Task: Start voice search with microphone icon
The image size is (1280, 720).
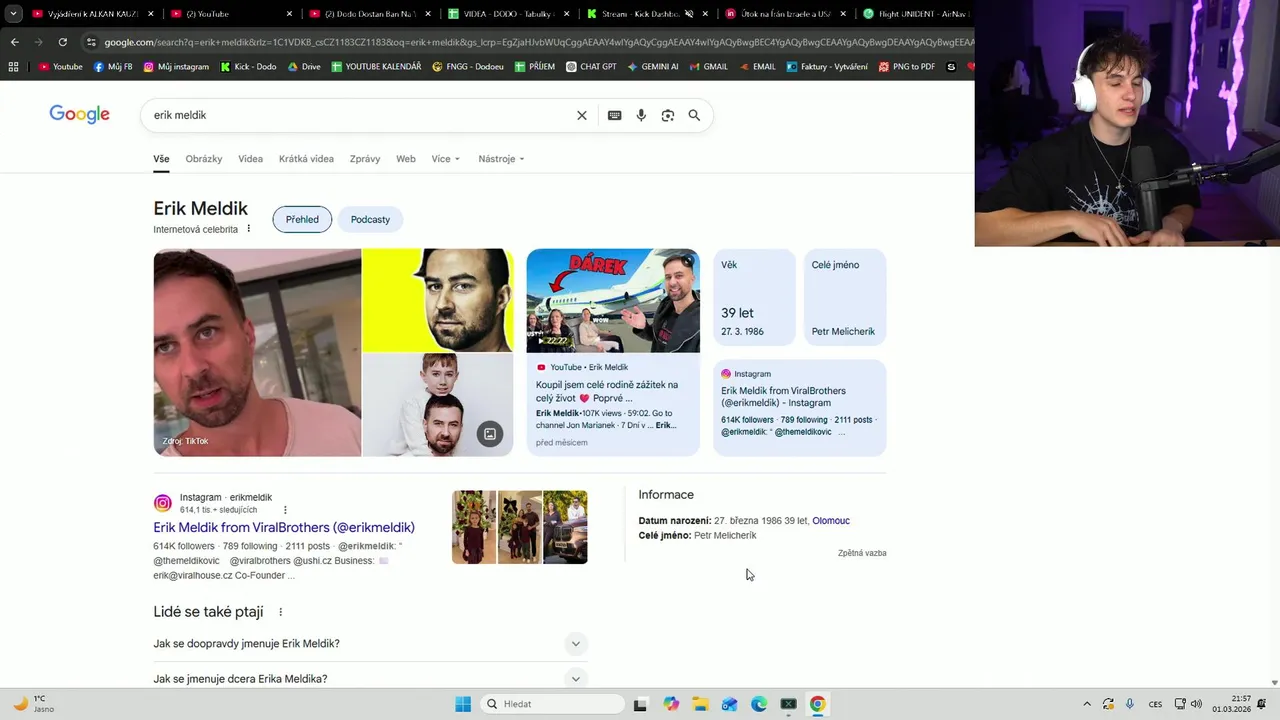Action: coord(641,115)
